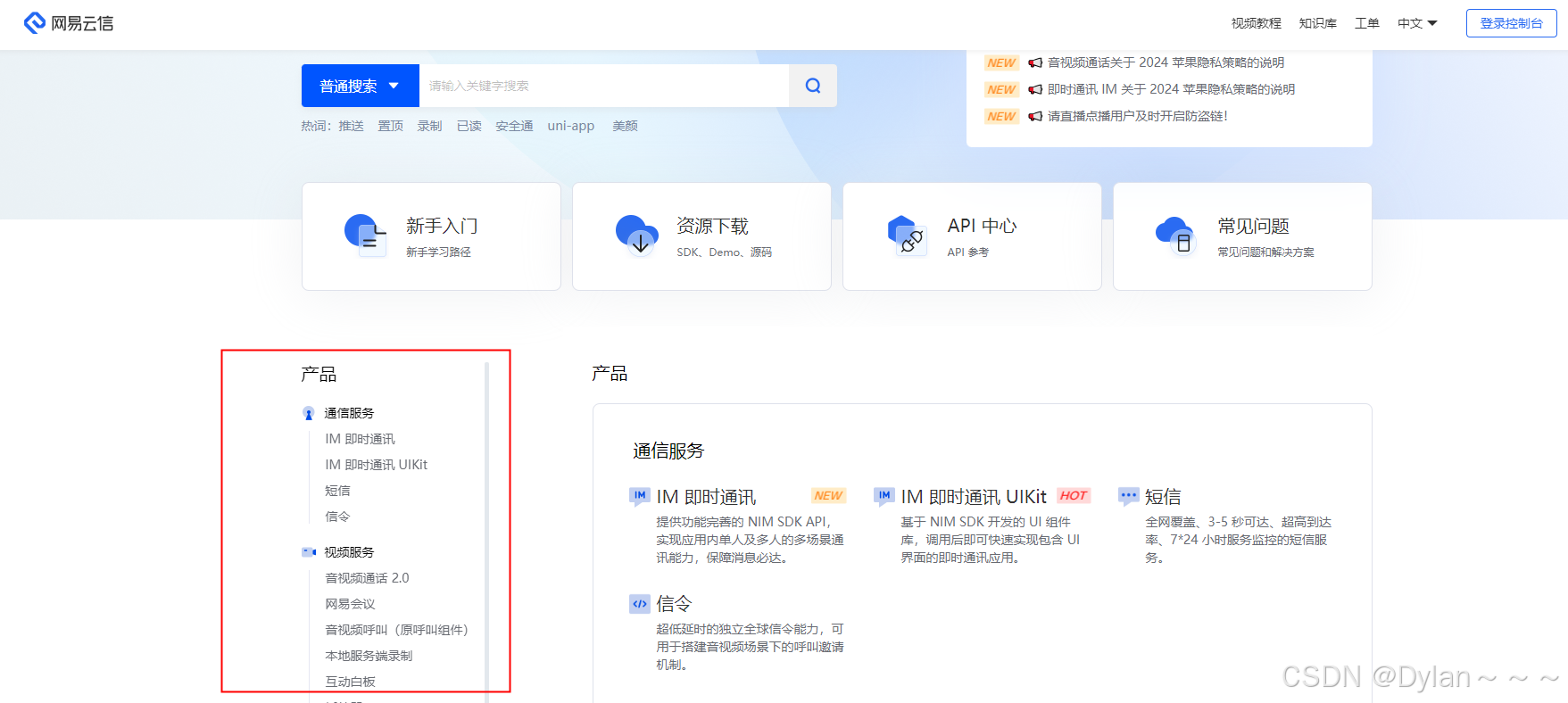Click the 网易云信 logo
This screenshot has height=703, width=1568.
69,23
